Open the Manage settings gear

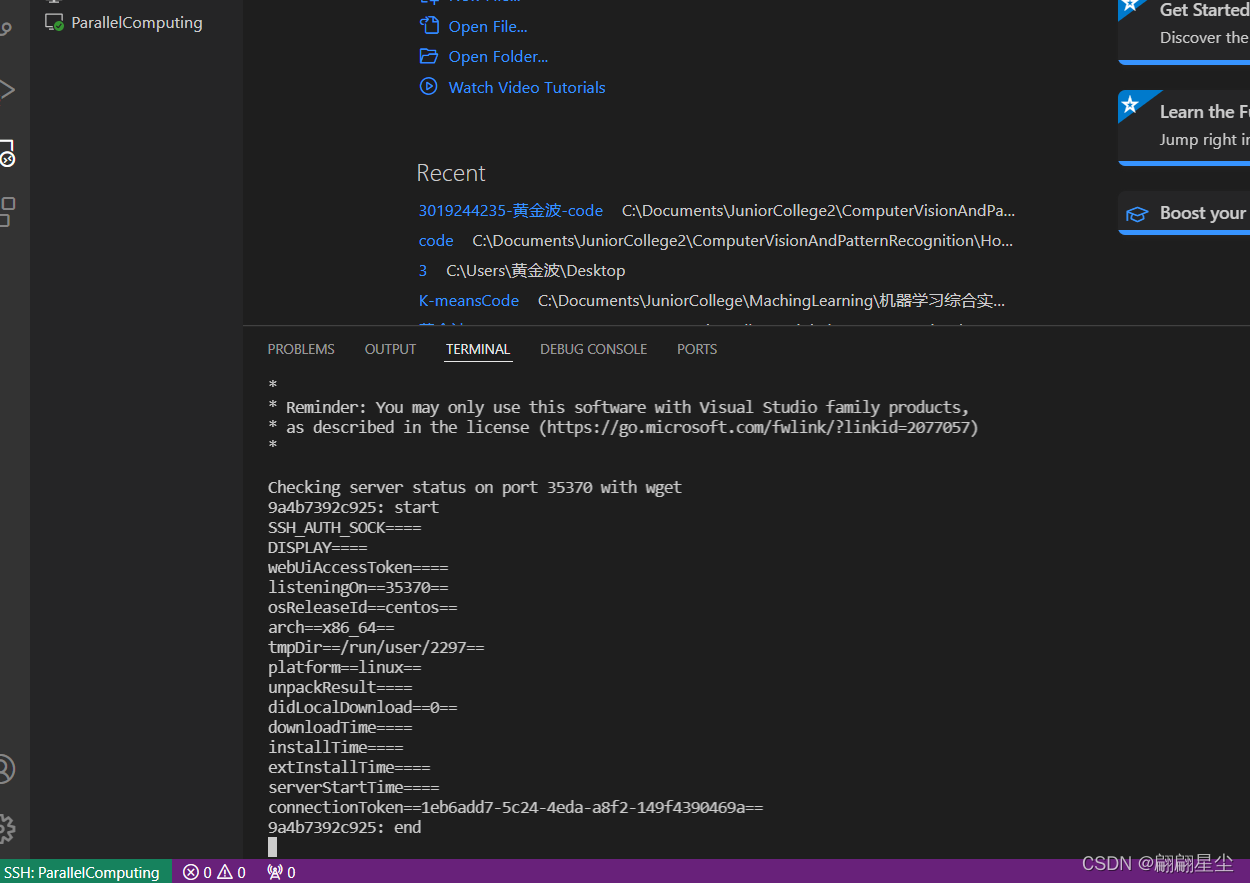click(6, 828)
